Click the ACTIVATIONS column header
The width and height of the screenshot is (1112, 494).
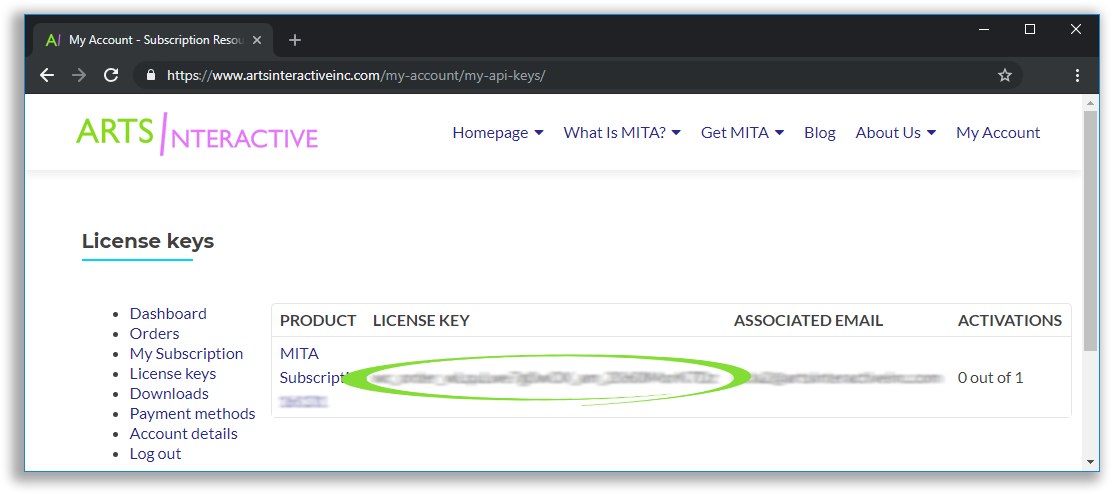click(x=1010, y=320)
